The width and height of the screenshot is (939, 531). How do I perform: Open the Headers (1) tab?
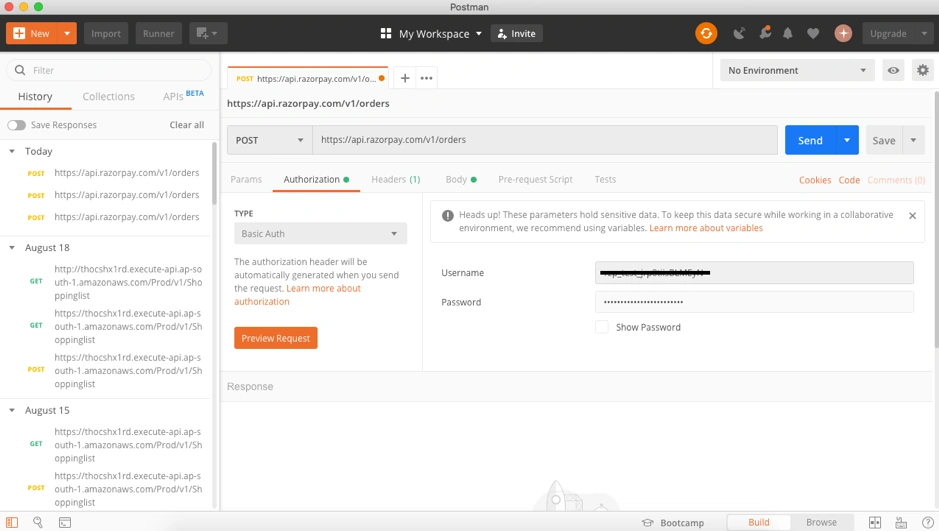tap(396, 179)
